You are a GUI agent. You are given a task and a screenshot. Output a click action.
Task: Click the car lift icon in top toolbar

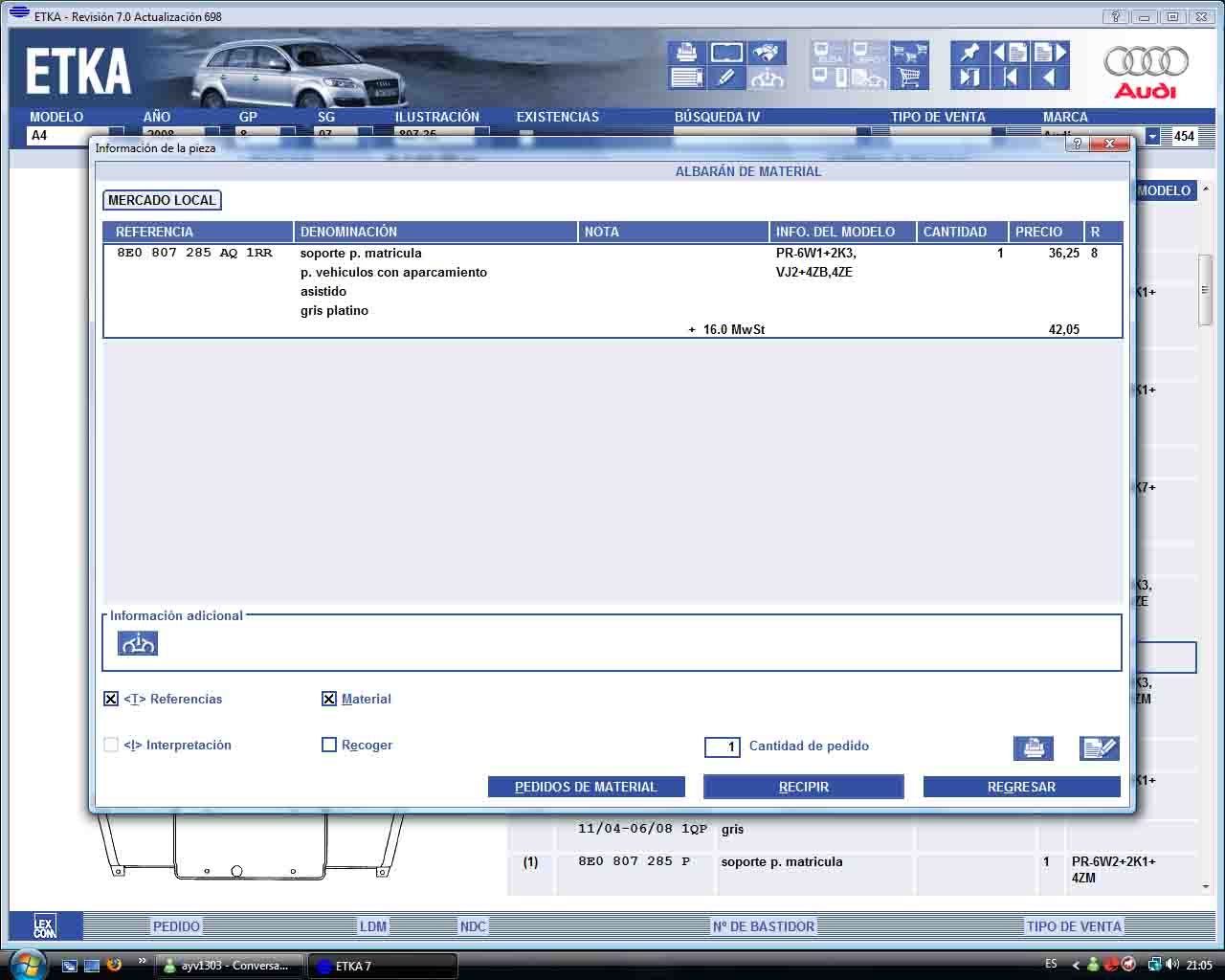pos(767,78)
